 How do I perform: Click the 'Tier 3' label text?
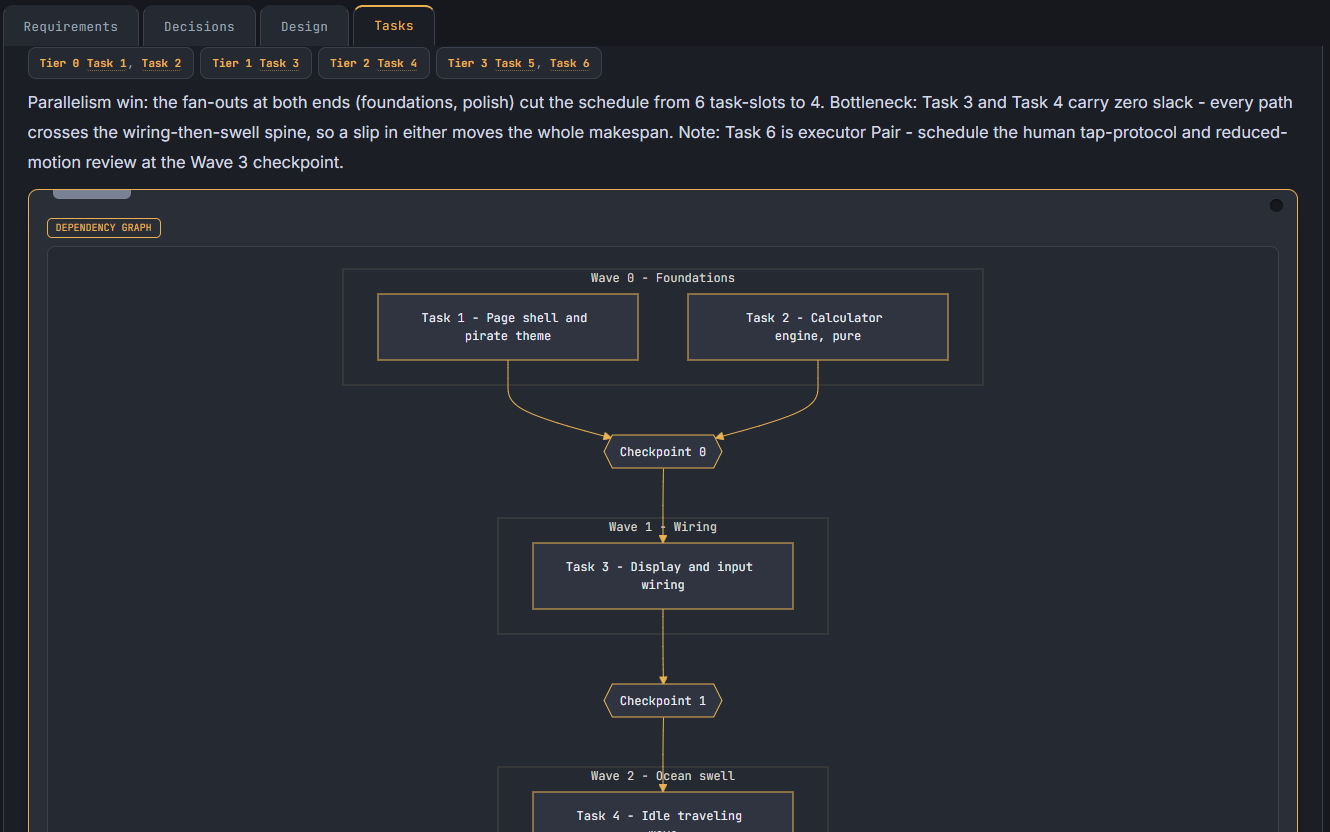pyautogui.click(x=468, y=63)
